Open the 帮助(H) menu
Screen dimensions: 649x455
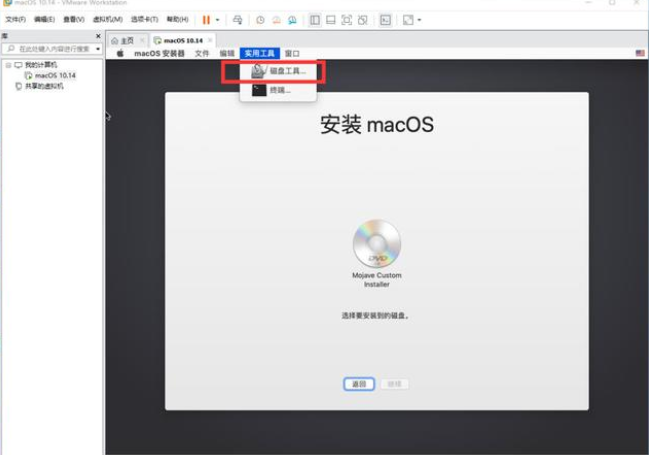[x=177, y=19]
